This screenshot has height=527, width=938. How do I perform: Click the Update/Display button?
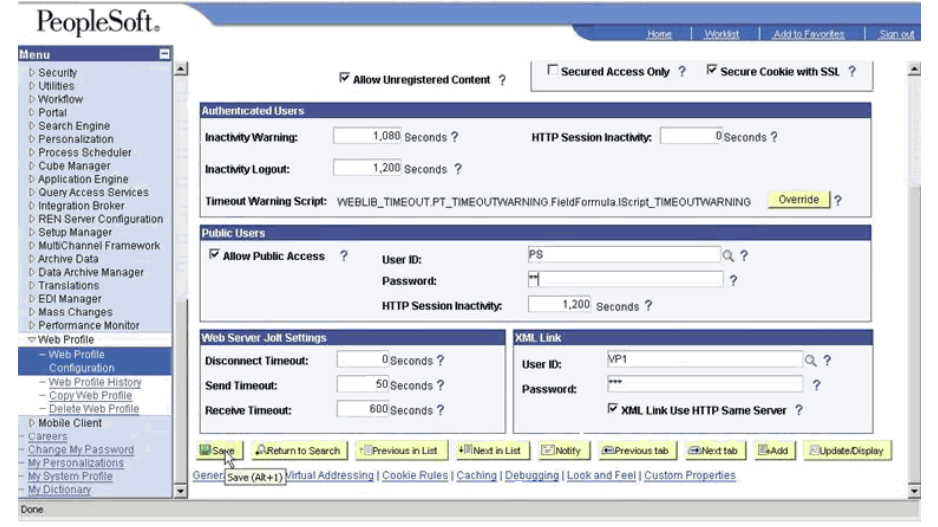pos(847,450)
